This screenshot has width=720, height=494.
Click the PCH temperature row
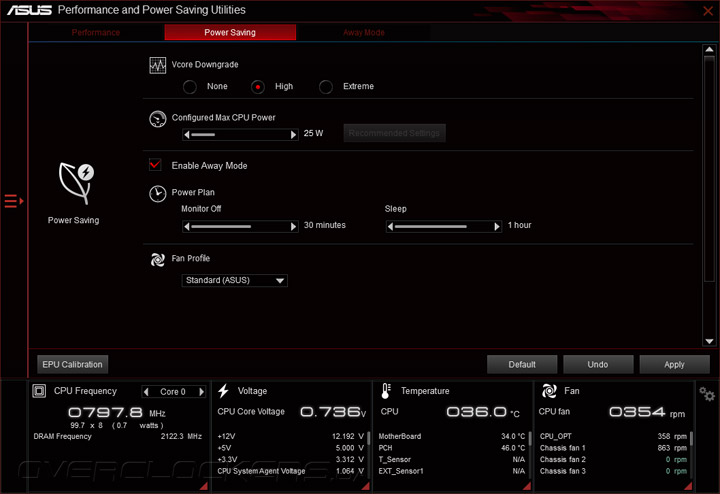pyautogui.click(x=452, y=448)
